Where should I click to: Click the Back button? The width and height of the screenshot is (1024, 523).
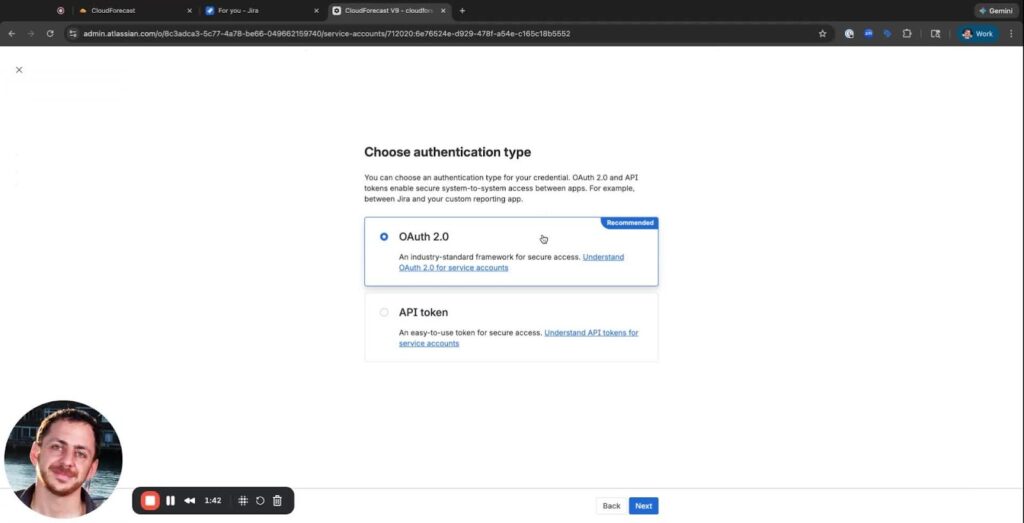[611, 506]
